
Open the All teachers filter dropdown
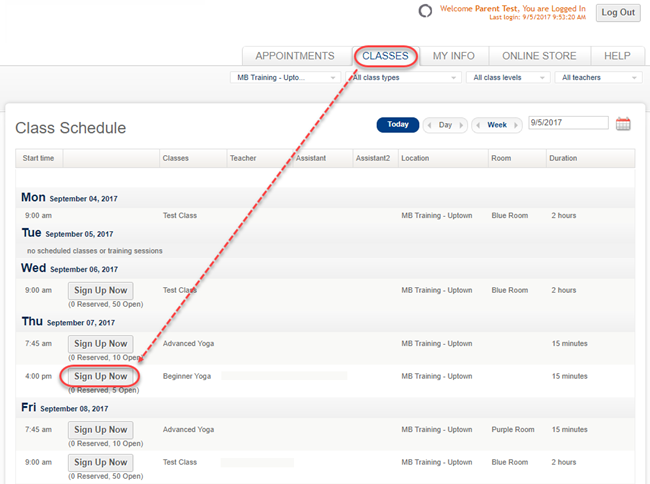597,77
